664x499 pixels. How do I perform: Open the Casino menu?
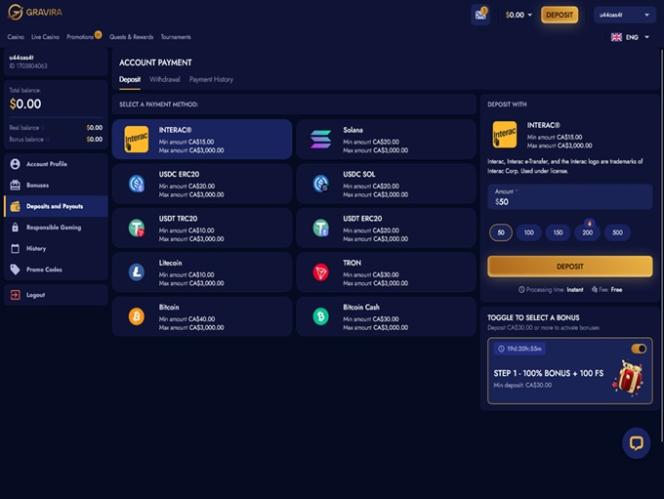click(16, 37)
